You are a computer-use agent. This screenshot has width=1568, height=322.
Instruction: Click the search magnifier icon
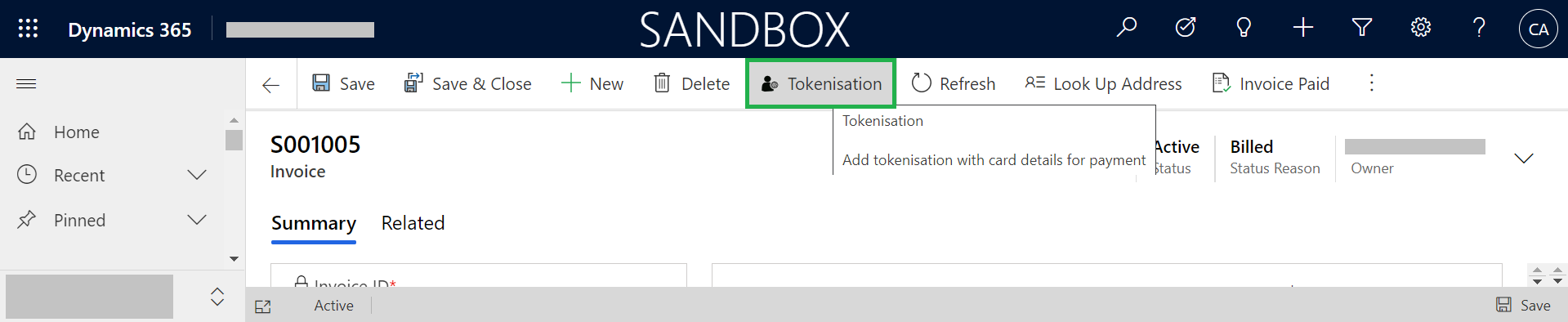tap(1127, 28)
